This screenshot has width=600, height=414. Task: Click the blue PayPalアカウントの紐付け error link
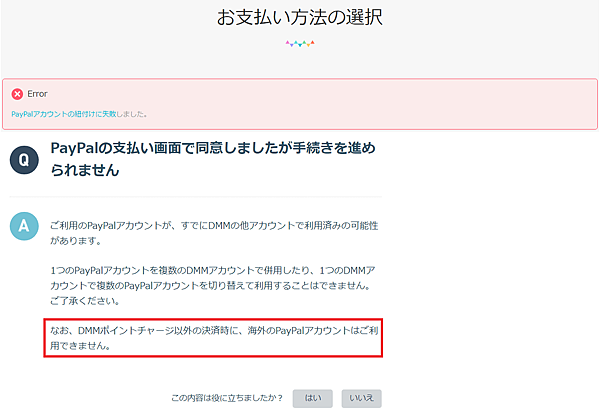pyautogui.click(x=64, y=114)
